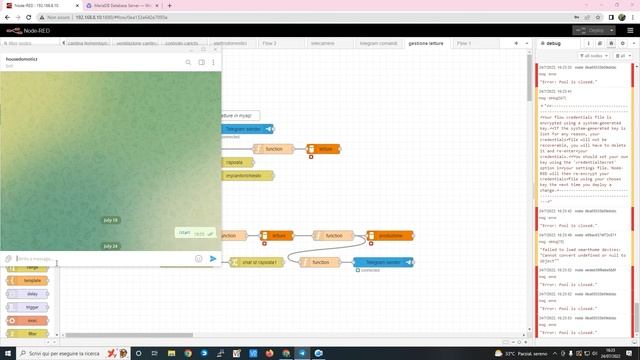The height and width of the screenshot is (360, 640).
Task: Click the housedomoticz chat title
Action: point(22,59)
